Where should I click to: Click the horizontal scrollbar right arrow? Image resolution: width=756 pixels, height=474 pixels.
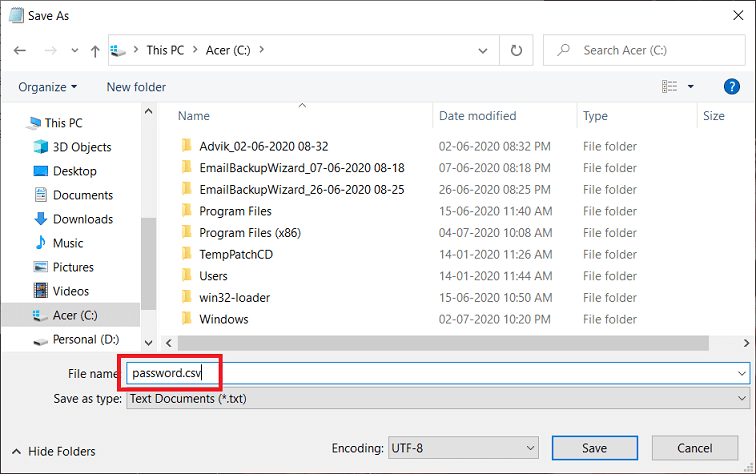click(746, 343)
